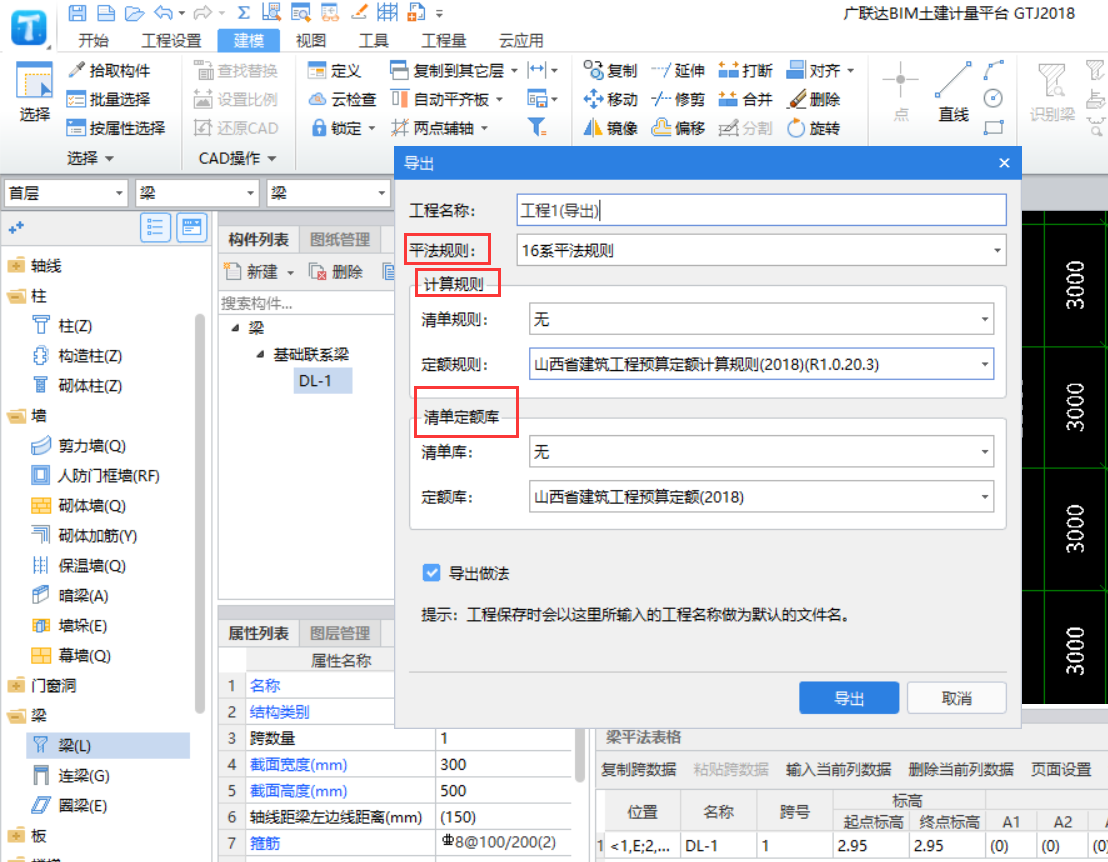The width and height of the screenshot is (1108, 862).
Task: Select the 偏移 offset tool
Action: coord(678,128)
